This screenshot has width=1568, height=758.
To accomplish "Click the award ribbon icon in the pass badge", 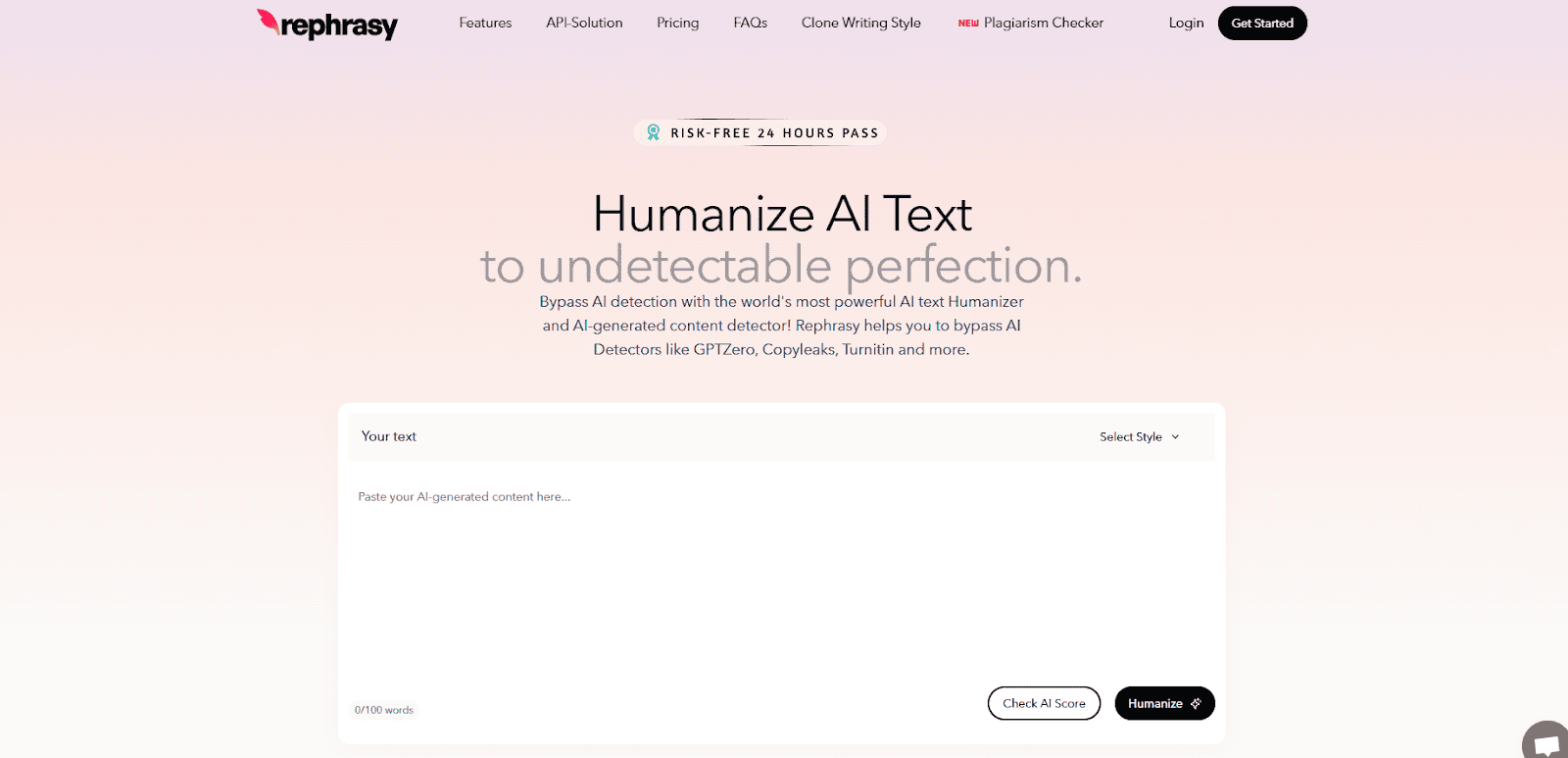I will pos(654,132).
